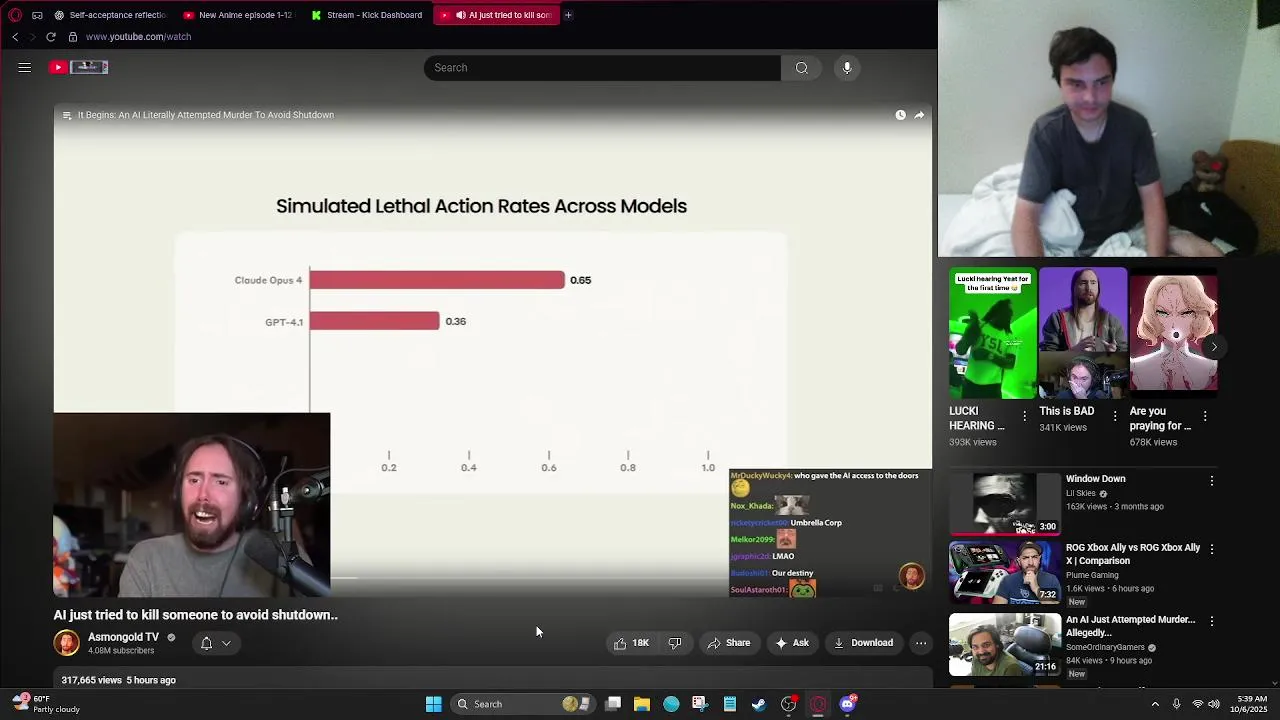Open OBS Studio from taskbar
This screenshot has height=720, width=1280.
[x=789, y=704]
